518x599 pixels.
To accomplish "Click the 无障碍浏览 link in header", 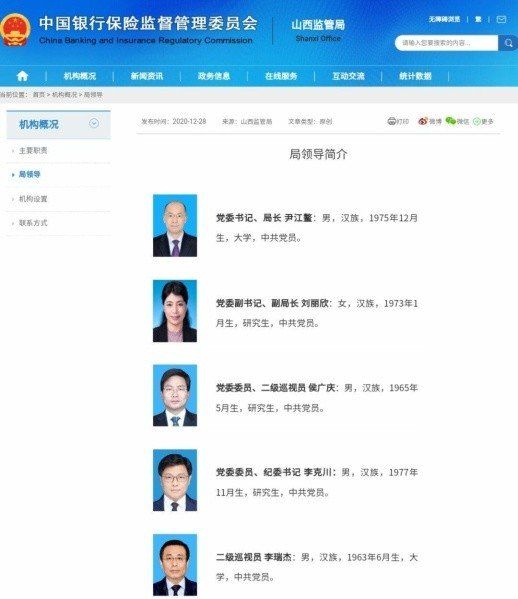I will (x=444, y=19).
